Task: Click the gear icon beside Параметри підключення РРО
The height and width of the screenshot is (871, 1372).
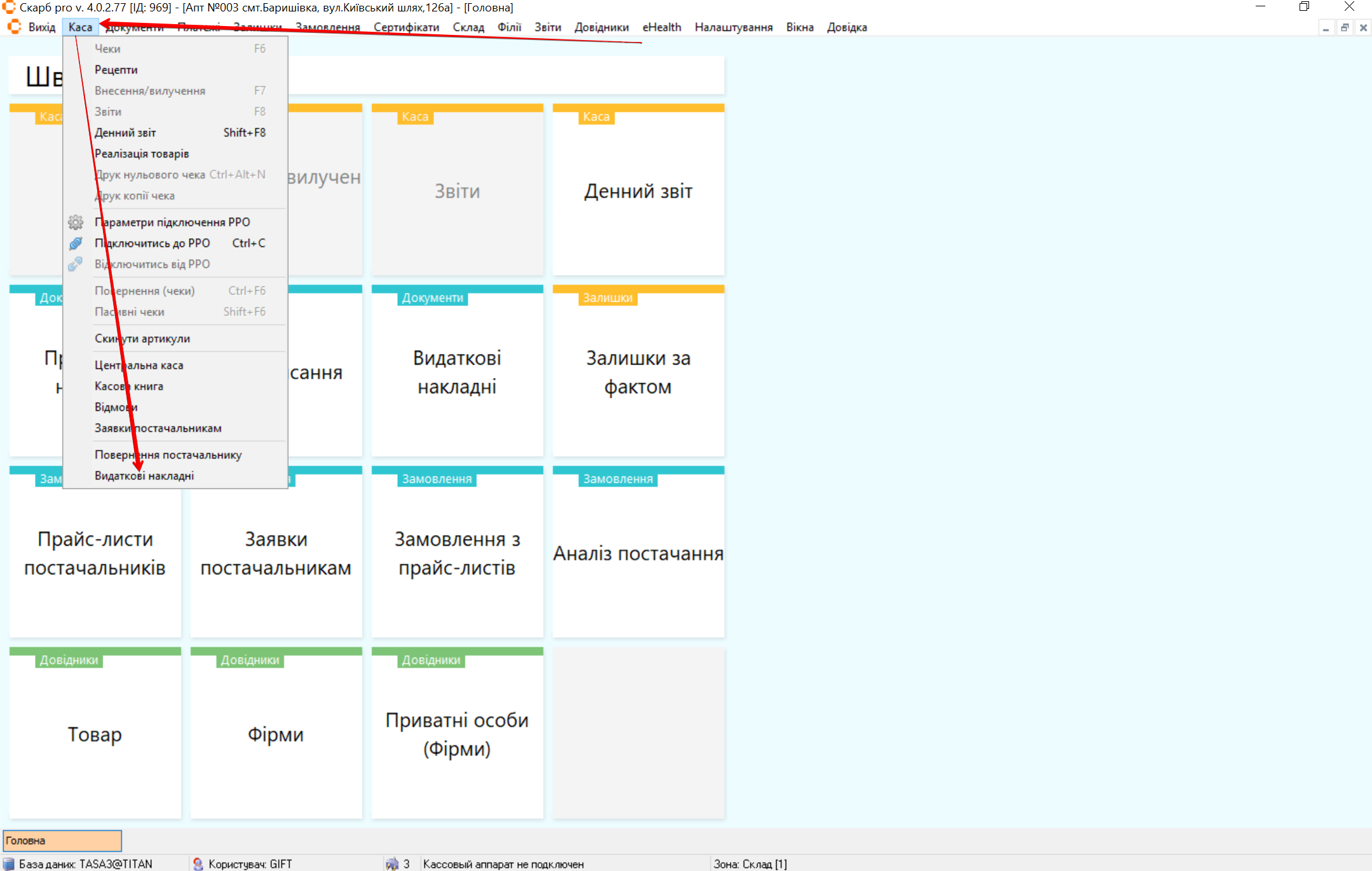Action: pos(76,222)
